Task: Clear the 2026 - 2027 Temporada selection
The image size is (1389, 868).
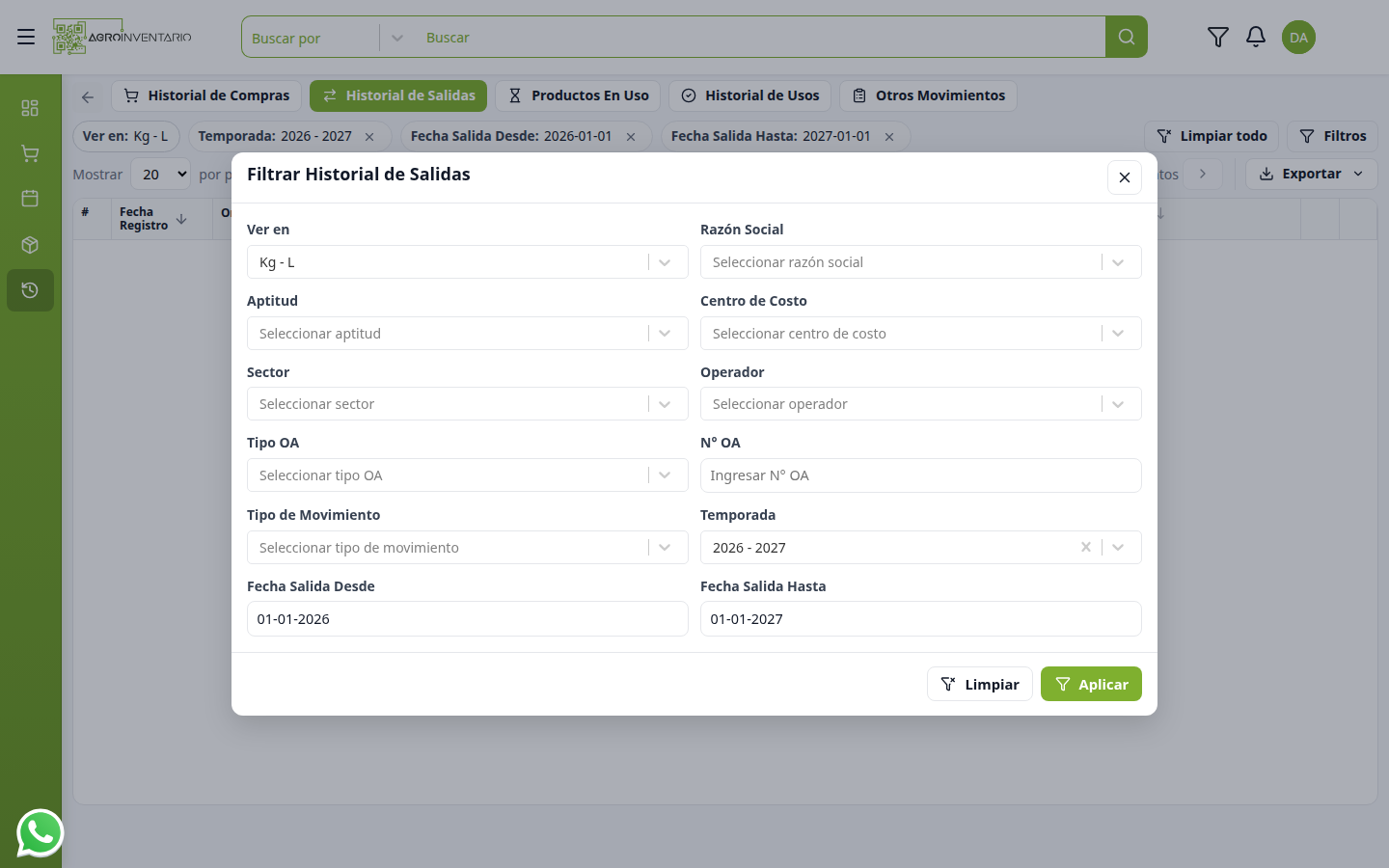Action: coord(1085,547)
